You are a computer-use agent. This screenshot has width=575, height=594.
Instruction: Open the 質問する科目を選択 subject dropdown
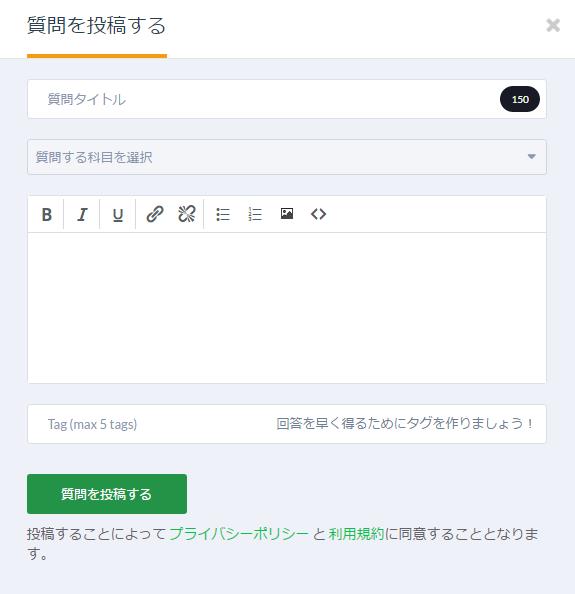click(287, 157)
